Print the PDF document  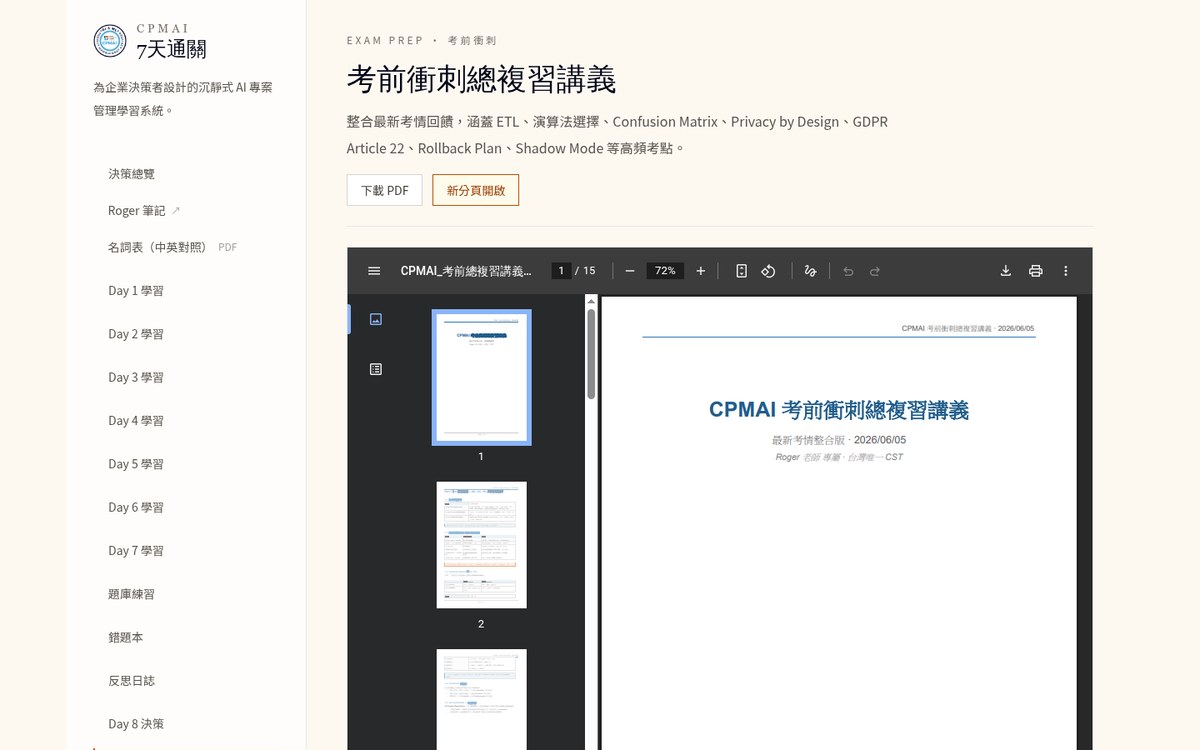coord(1036,271)
